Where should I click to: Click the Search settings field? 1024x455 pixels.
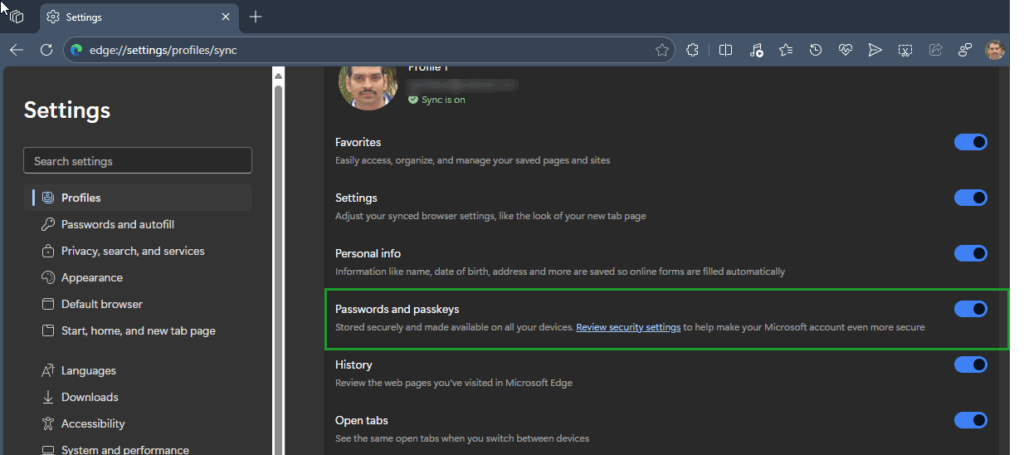pos(138,161)
